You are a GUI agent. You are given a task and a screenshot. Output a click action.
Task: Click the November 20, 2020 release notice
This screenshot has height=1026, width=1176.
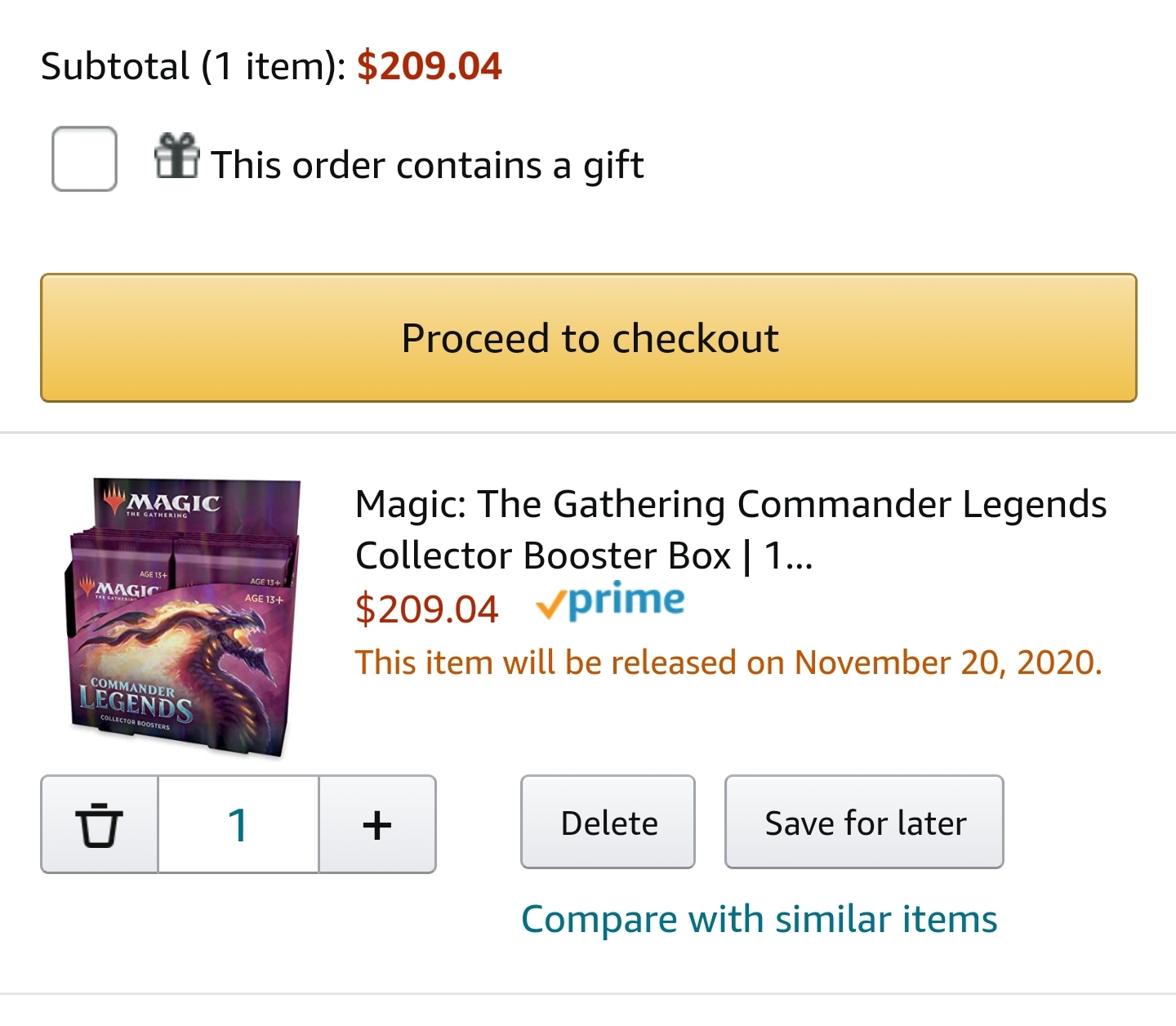728,662
